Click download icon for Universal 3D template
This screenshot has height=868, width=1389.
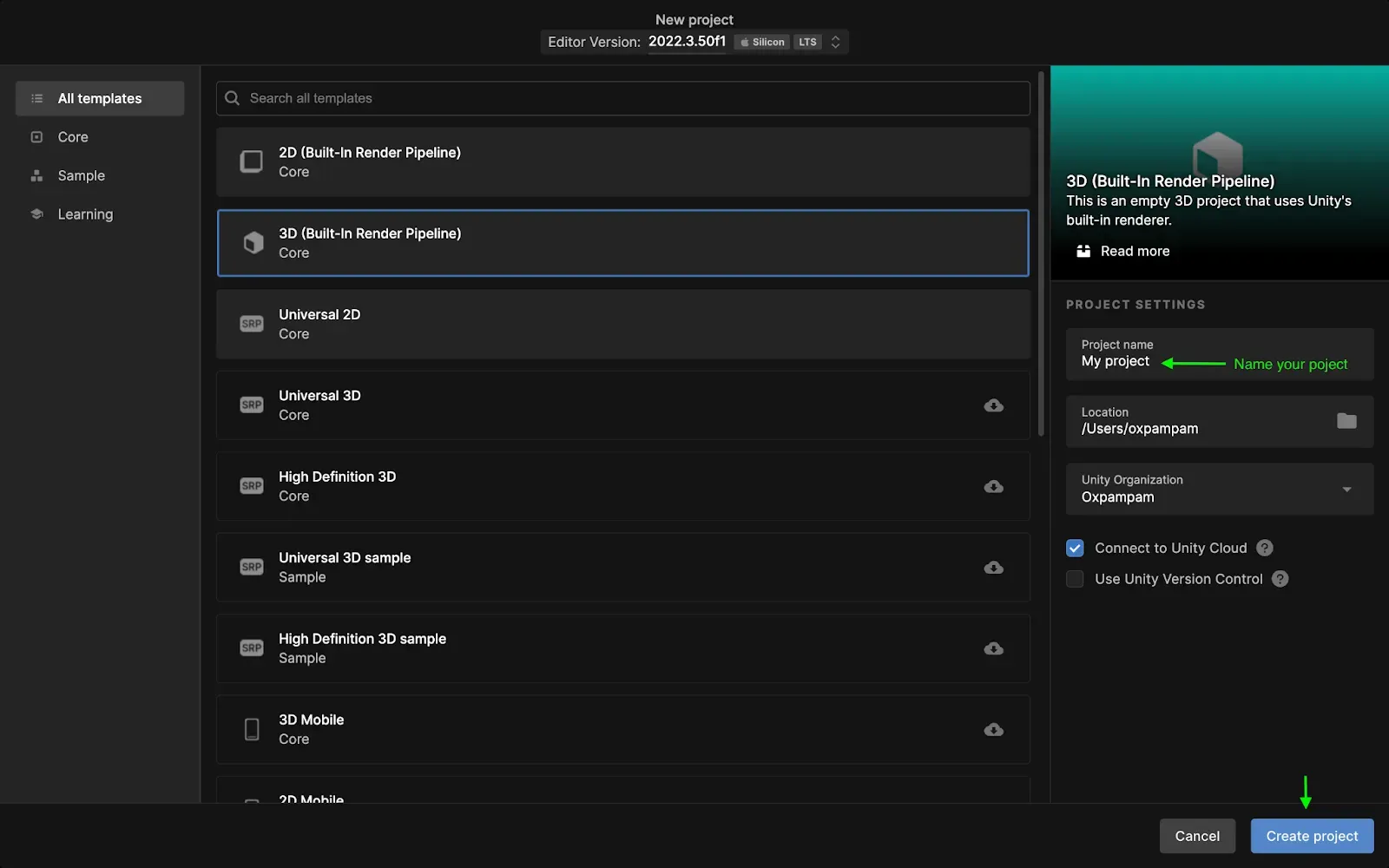click(993, 405)
